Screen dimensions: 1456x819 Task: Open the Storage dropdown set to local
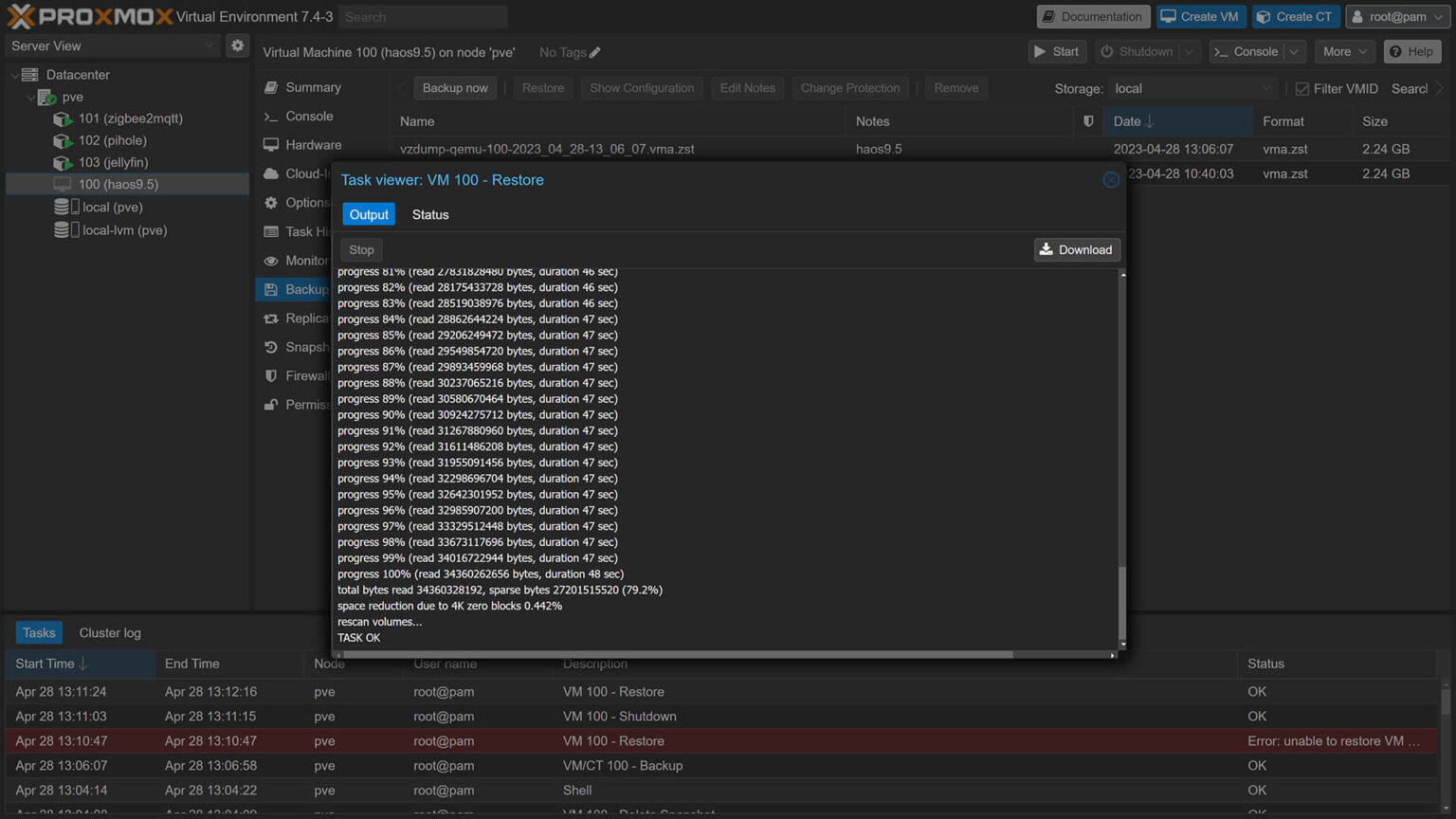tap(1192, 88)
